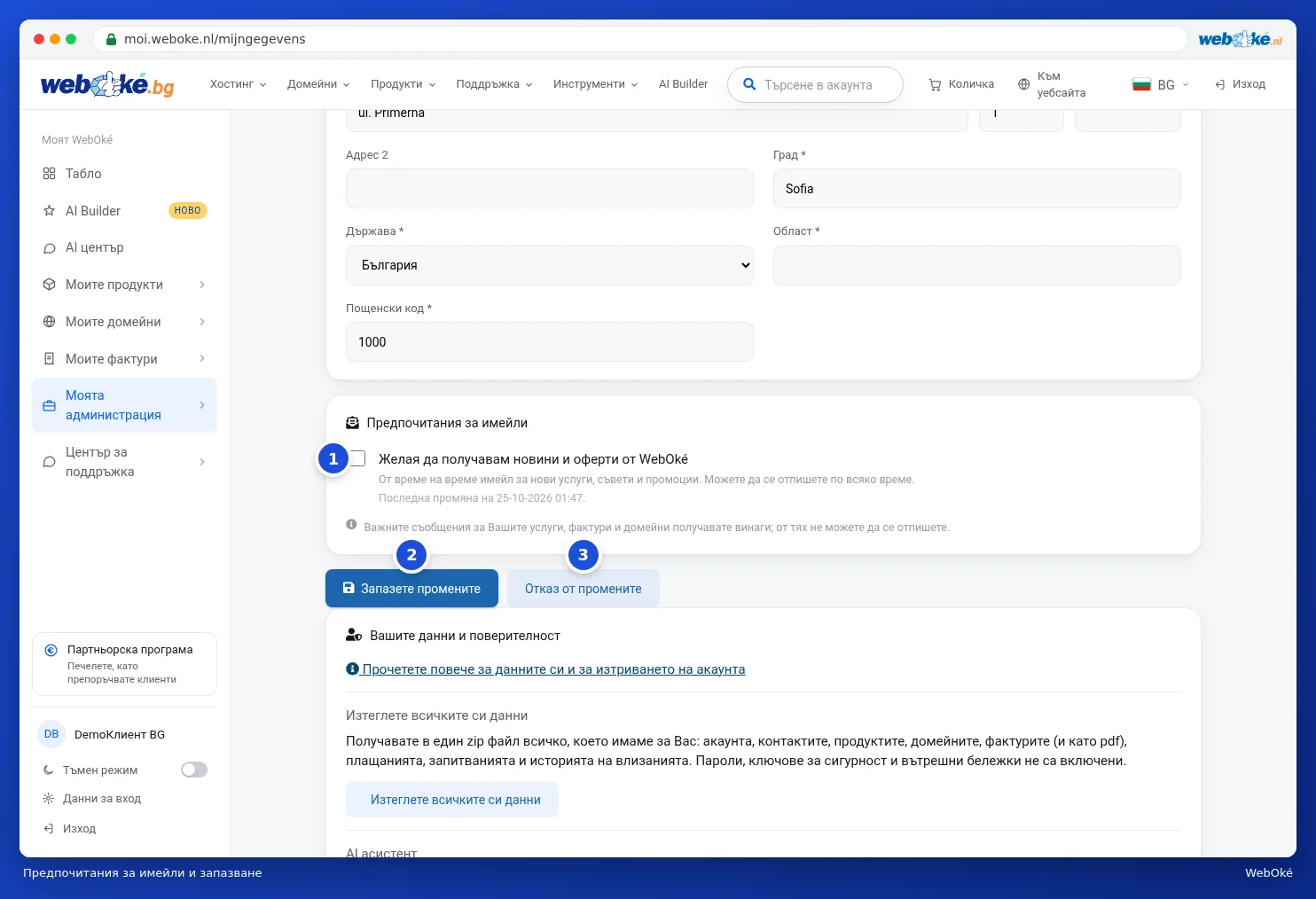Click the Град field containing Sofia

pos(977,189)
